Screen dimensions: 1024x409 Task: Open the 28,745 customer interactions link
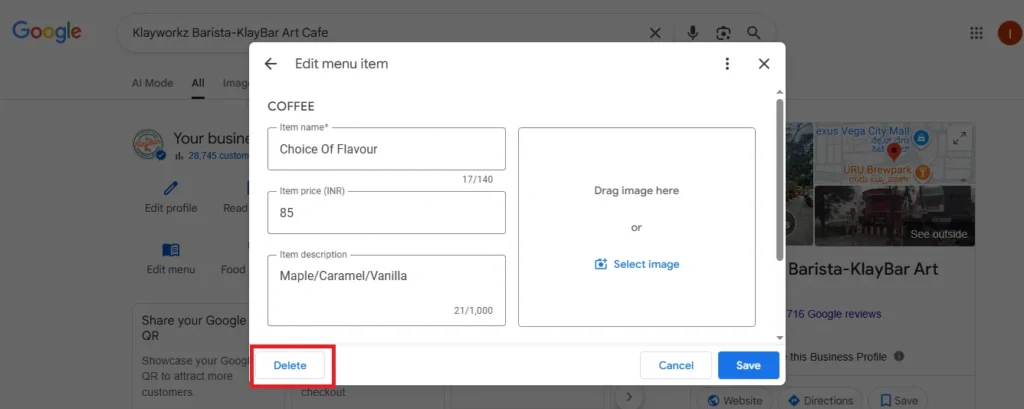[x=219, y=155]
